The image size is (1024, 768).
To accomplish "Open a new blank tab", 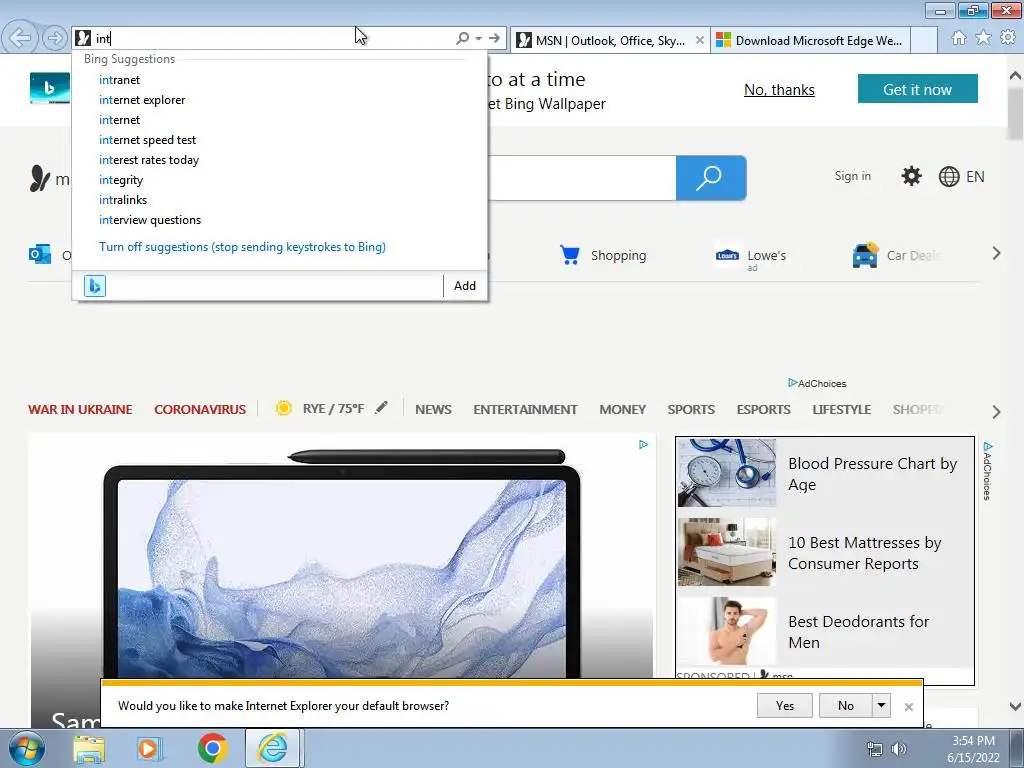I will 923,40.
